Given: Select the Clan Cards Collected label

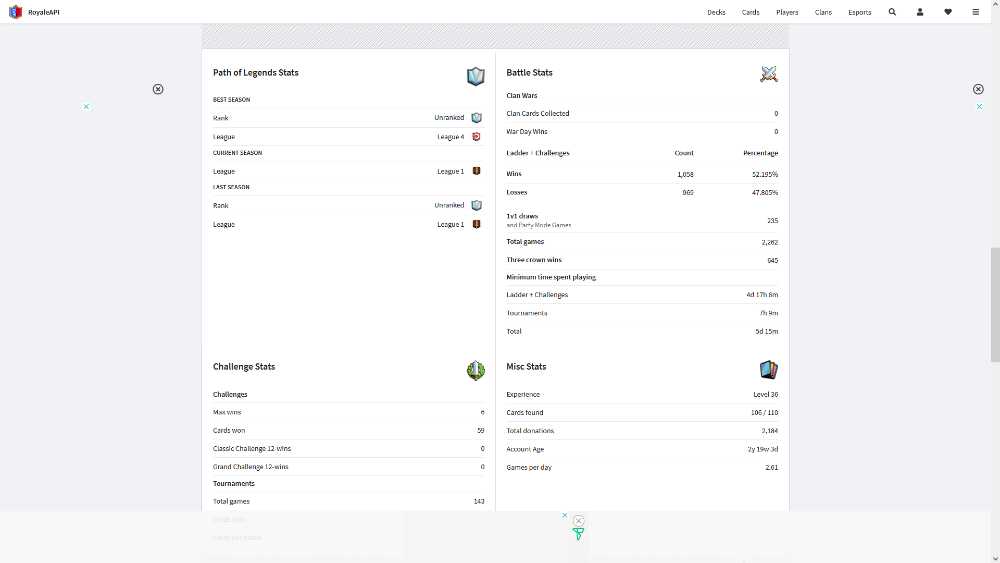Looking at the screenshot, I should pyautogui.click(x=538, y=113).
